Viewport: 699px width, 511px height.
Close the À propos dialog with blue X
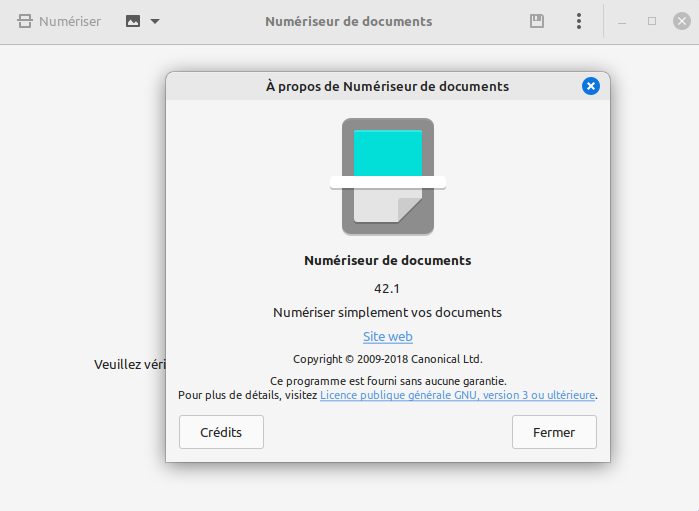pos(590,86)
